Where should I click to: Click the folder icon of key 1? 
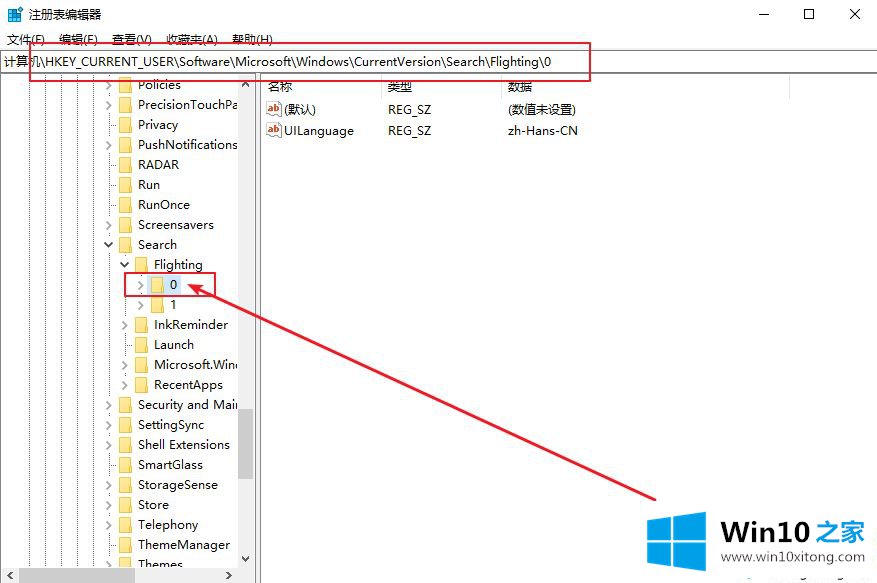coord(158,305)
